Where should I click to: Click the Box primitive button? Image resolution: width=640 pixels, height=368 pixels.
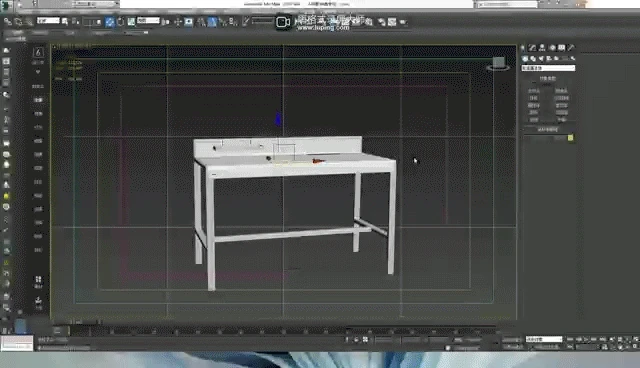(534, 91)
